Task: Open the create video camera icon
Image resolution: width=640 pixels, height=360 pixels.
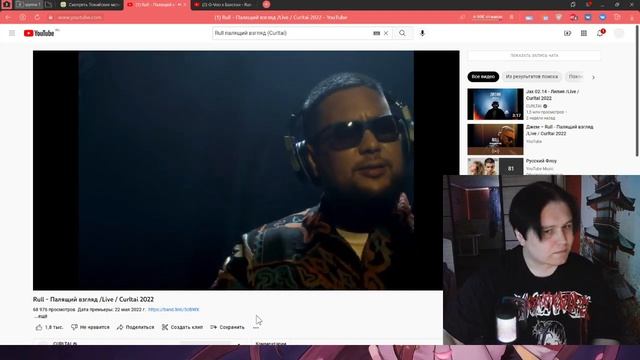Action: coord(568,33)
